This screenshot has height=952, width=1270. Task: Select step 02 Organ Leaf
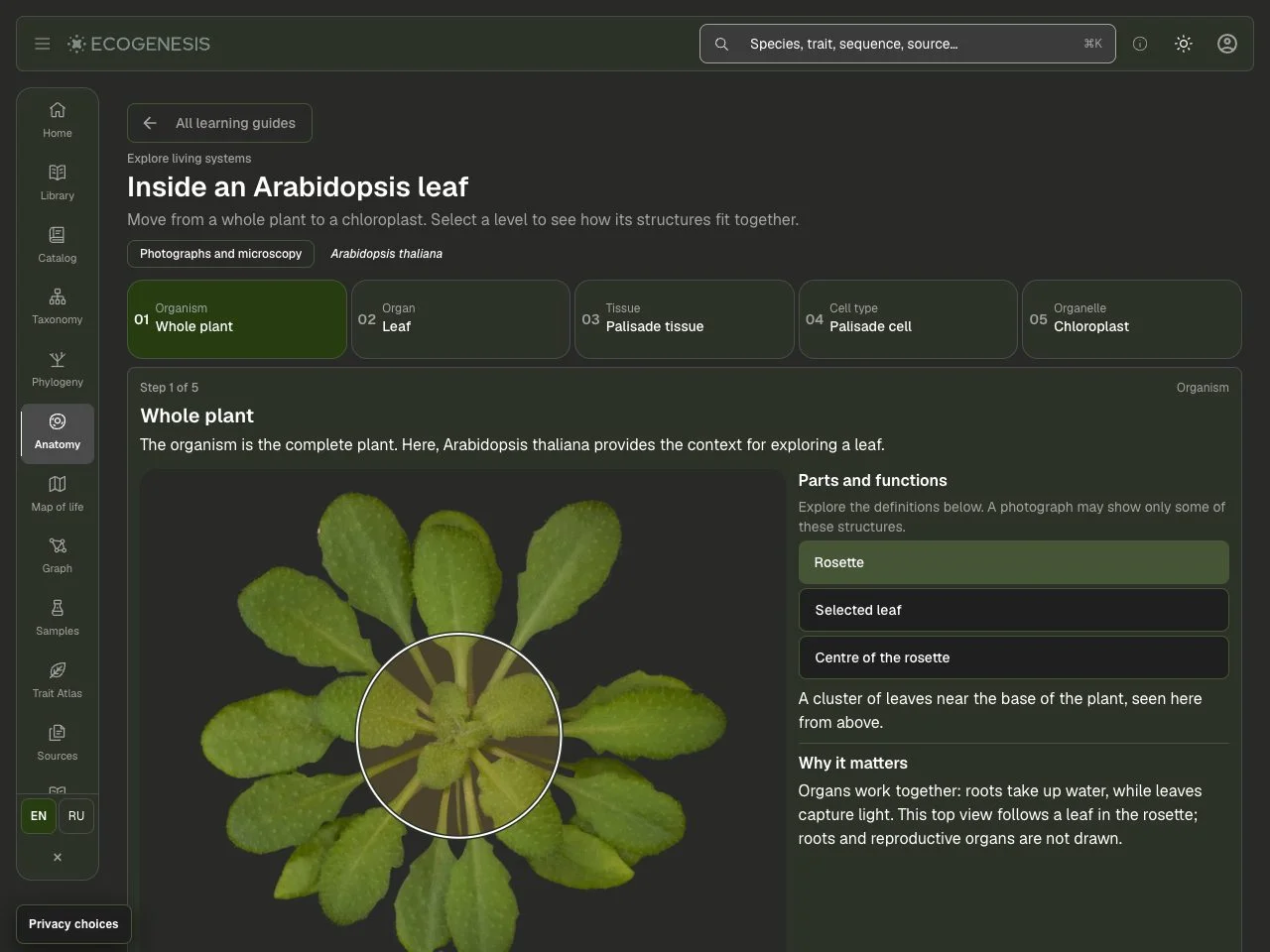(x=460, y=319)
